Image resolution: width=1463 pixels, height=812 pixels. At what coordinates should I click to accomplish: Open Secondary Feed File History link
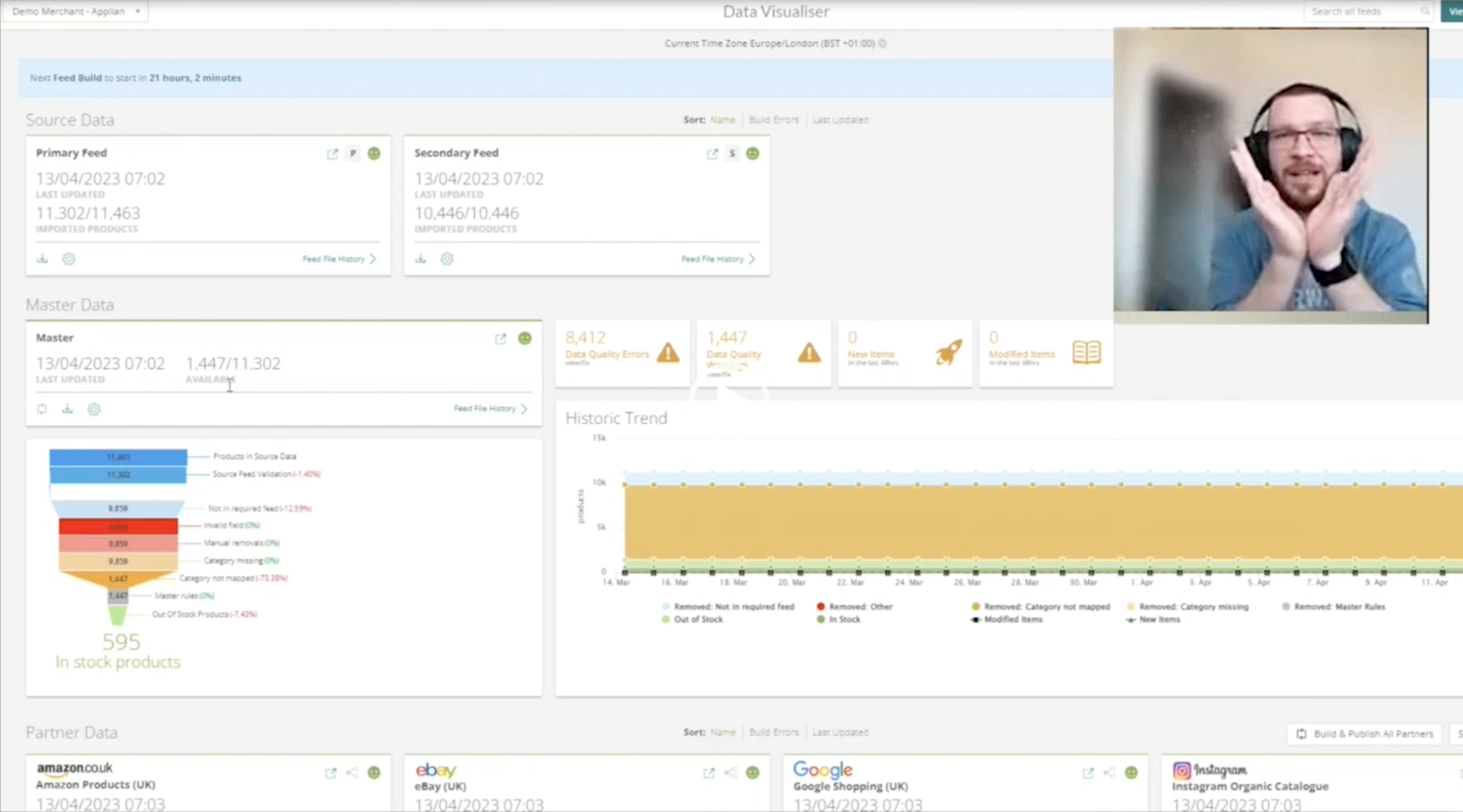tap(712, 259)
